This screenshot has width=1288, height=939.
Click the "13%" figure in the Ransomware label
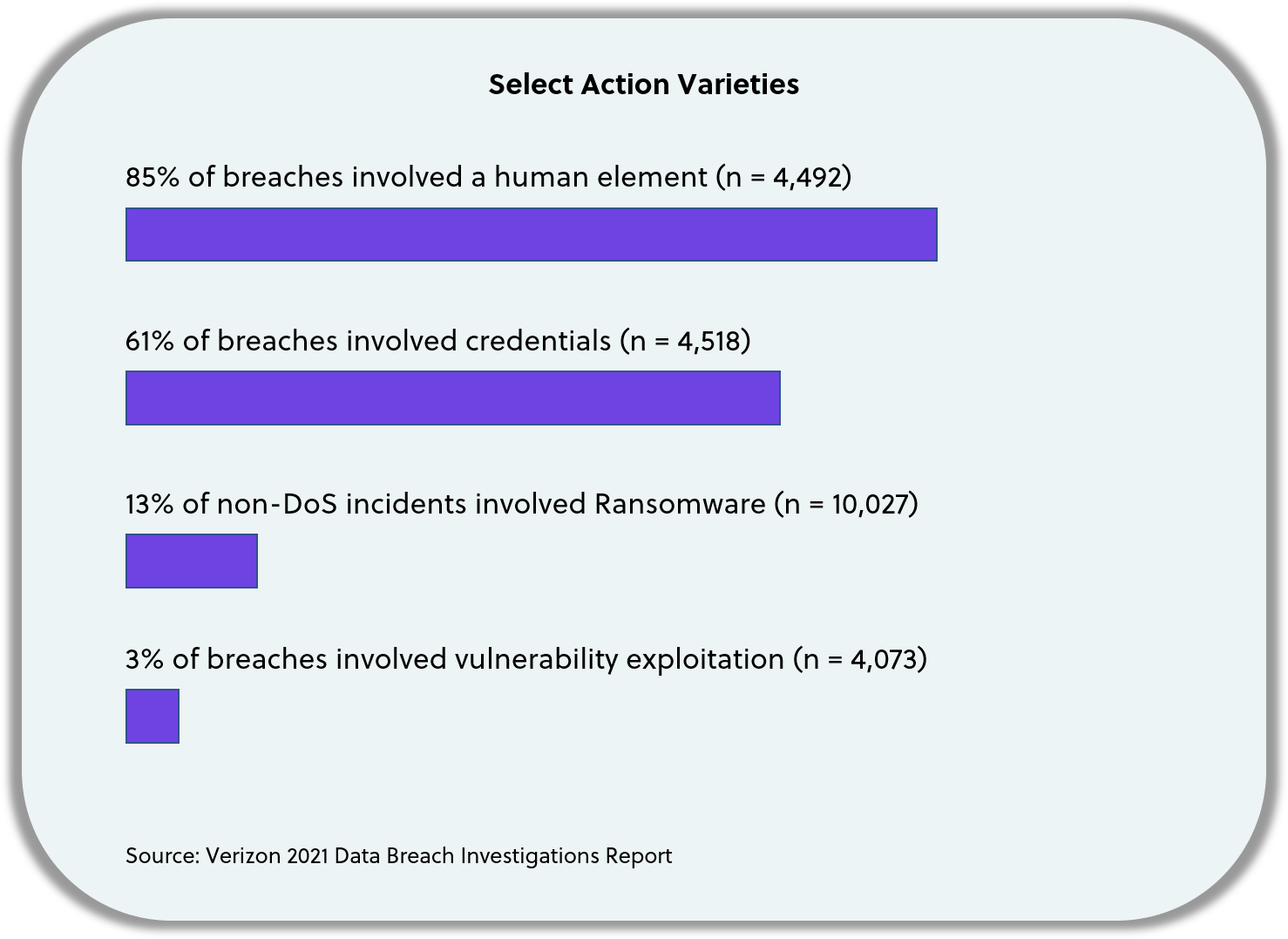click(x=149, y=504)
